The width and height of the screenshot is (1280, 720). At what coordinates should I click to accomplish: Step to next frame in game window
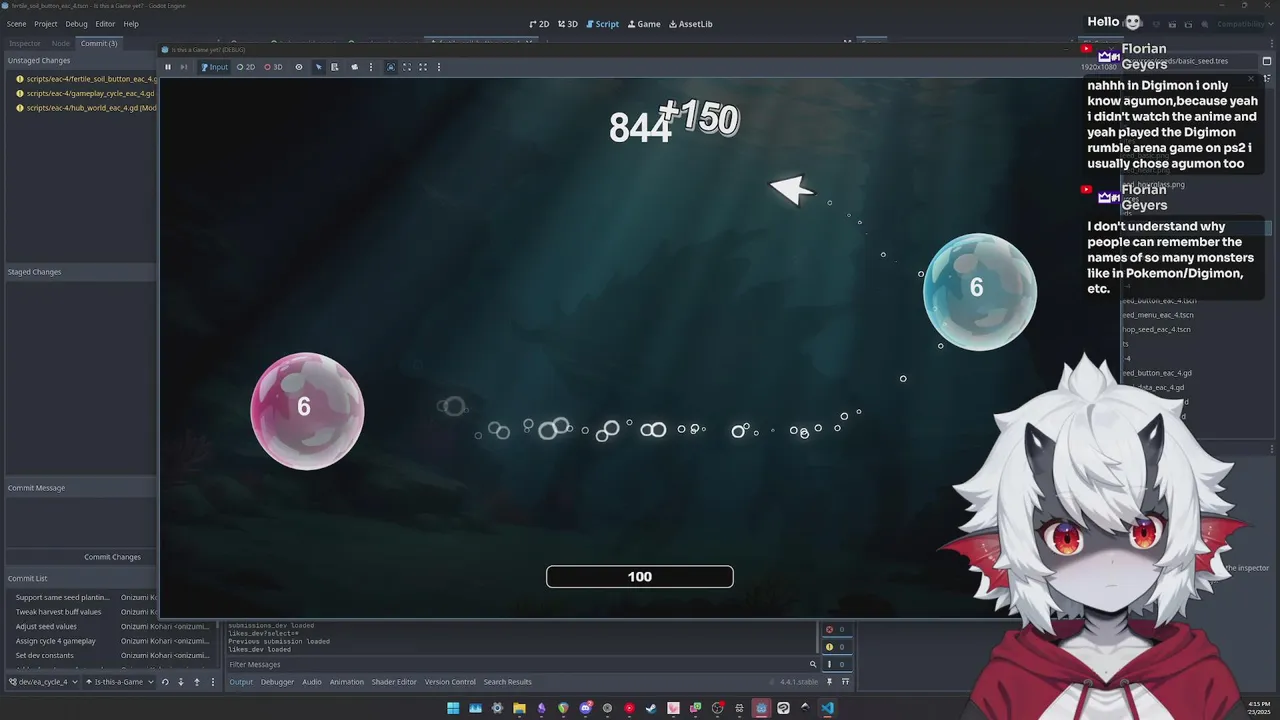pos(184,67)
